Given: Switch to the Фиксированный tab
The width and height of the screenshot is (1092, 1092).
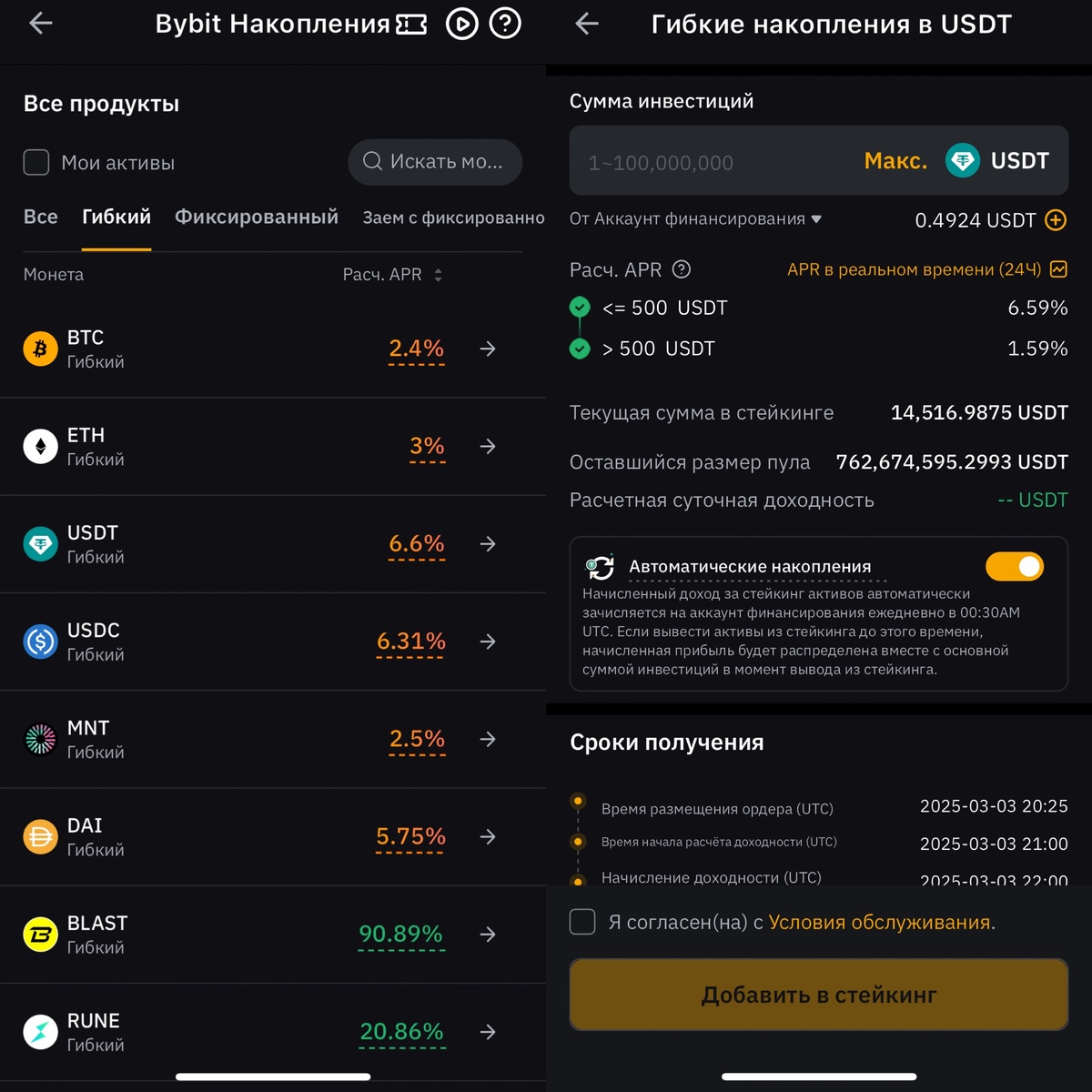Looking at the screenshot, I should pyautogui.click(x=257, y=217).
